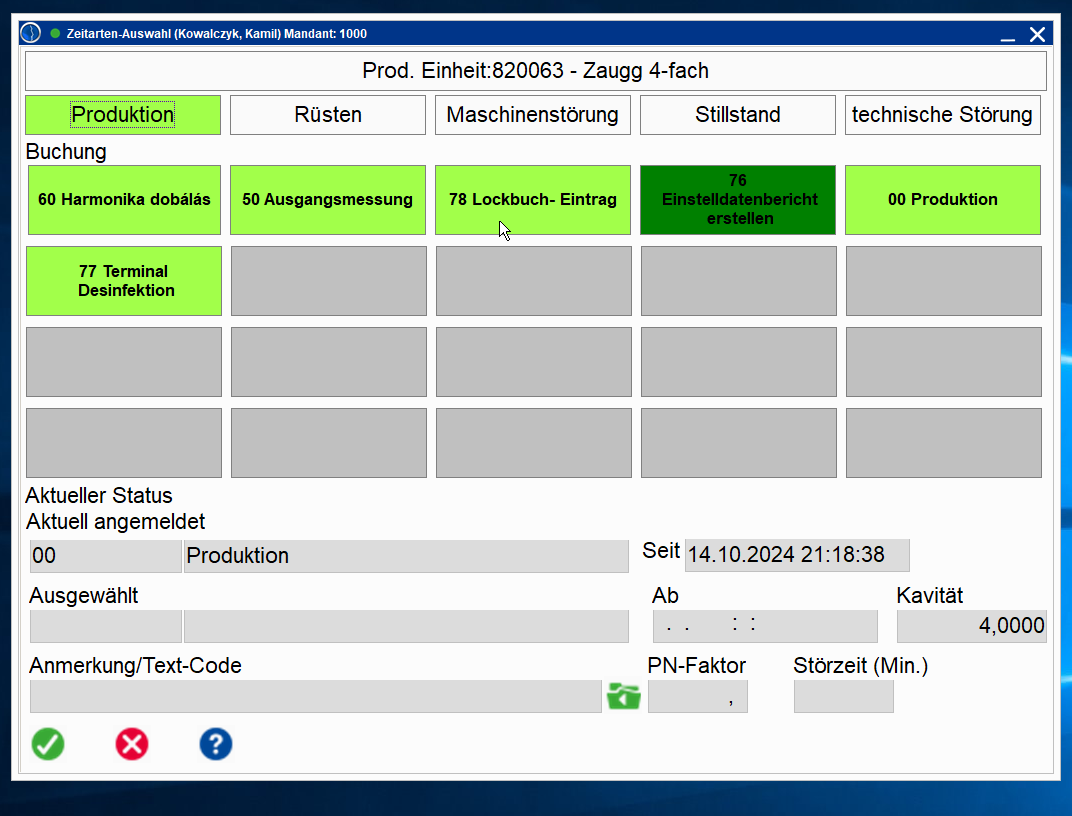The width and height of the screenshot is (1072, 816).
Task: Focus the Störzeit (Min.) input field
Action: click(x=843, y=697)
